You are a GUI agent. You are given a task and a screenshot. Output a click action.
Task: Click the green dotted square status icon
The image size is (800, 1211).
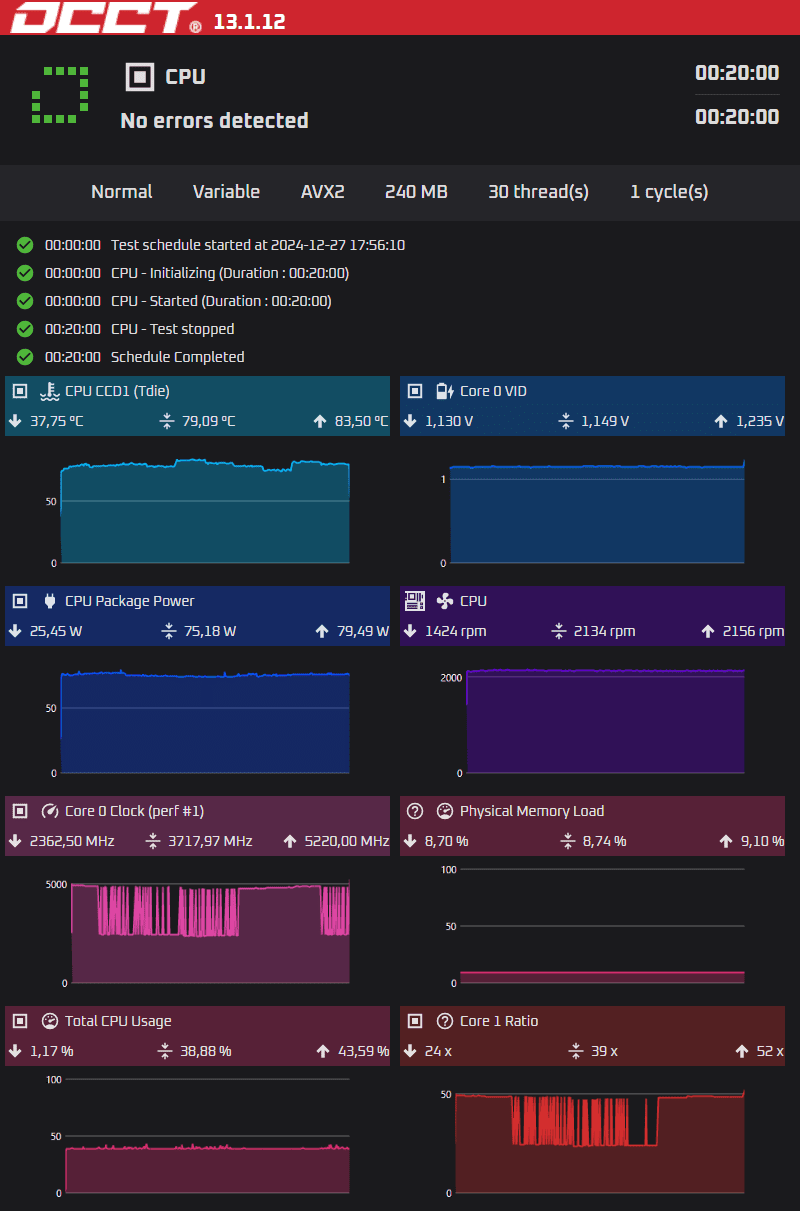60,96
